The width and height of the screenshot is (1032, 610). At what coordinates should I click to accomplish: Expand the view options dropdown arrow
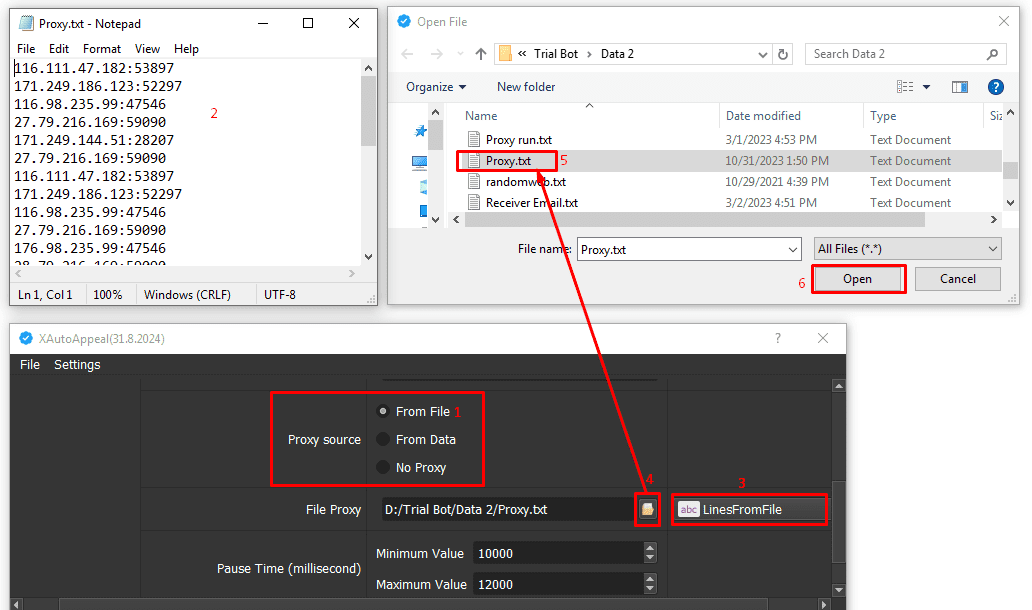(x=926, y=87)
